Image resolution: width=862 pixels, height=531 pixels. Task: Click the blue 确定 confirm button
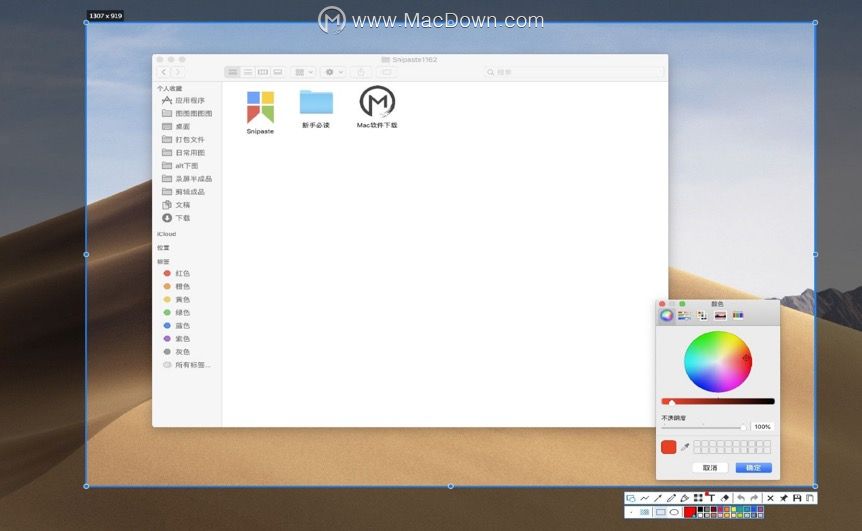(754, 468)
